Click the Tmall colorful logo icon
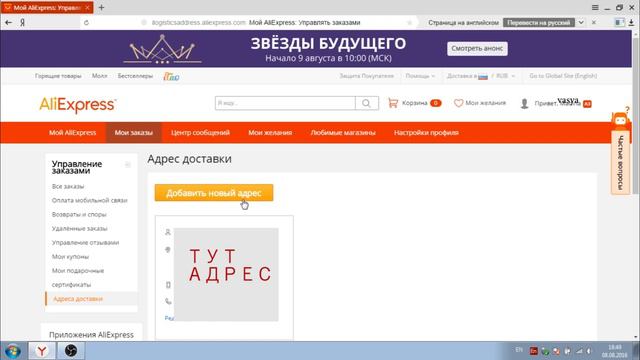Screen dimensions: 640x360 pyautogui.click(x=171, y=76)
